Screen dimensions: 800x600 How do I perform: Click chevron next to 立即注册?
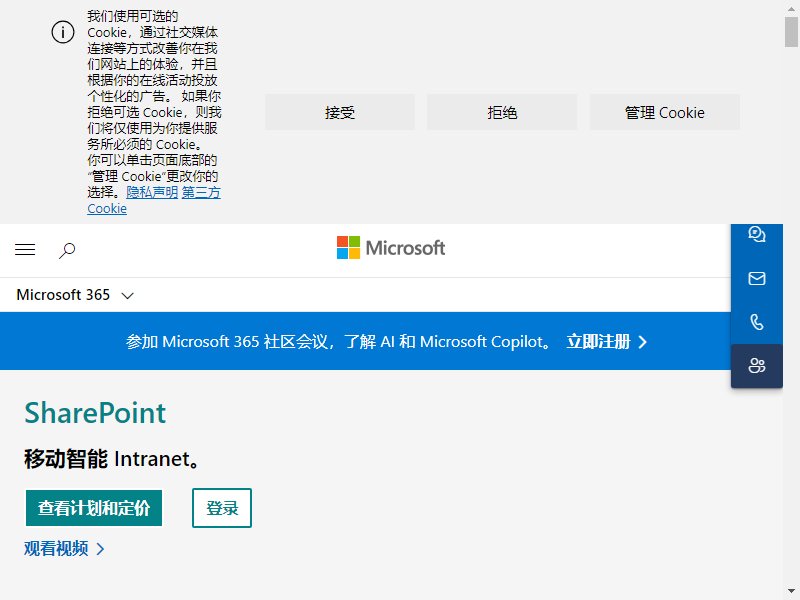pyautogui.click(x=643, y=342)
